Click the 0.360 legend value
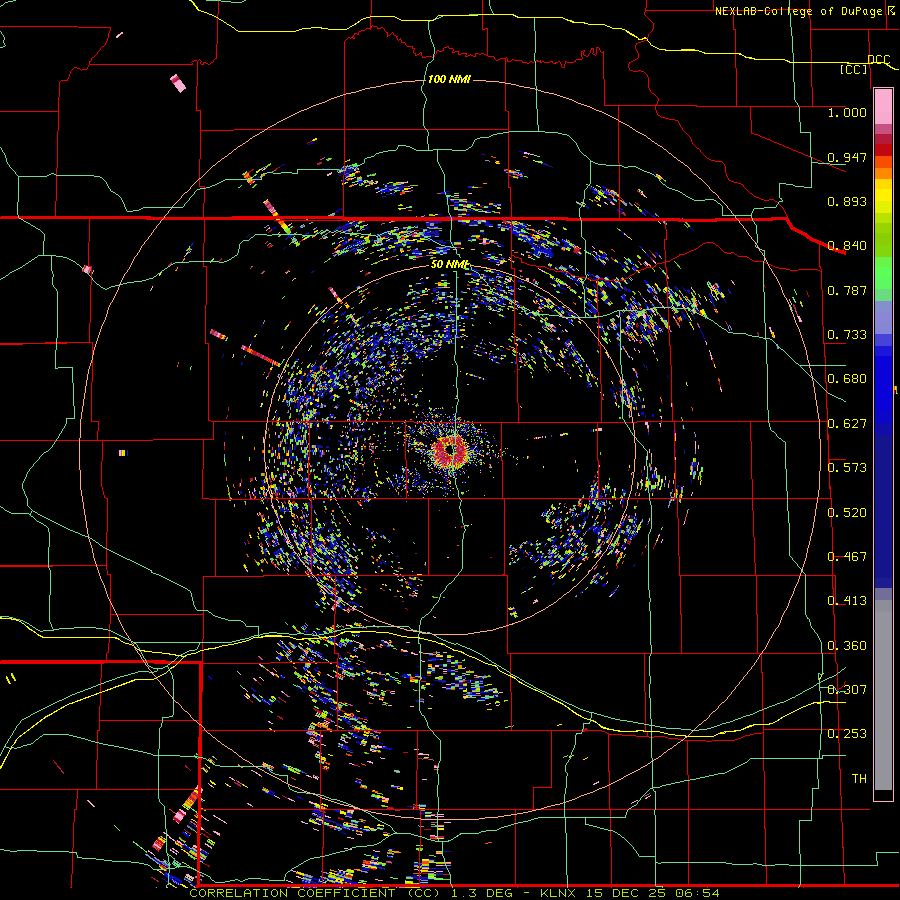The width and height of the screenshot is (900, 900). point(847,645)
